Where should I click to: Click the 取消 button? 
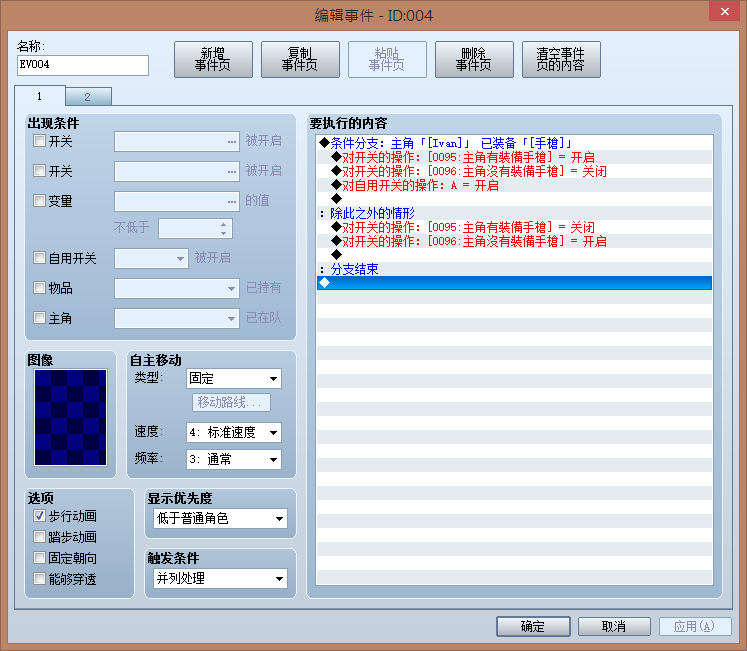tap(614, 626)
